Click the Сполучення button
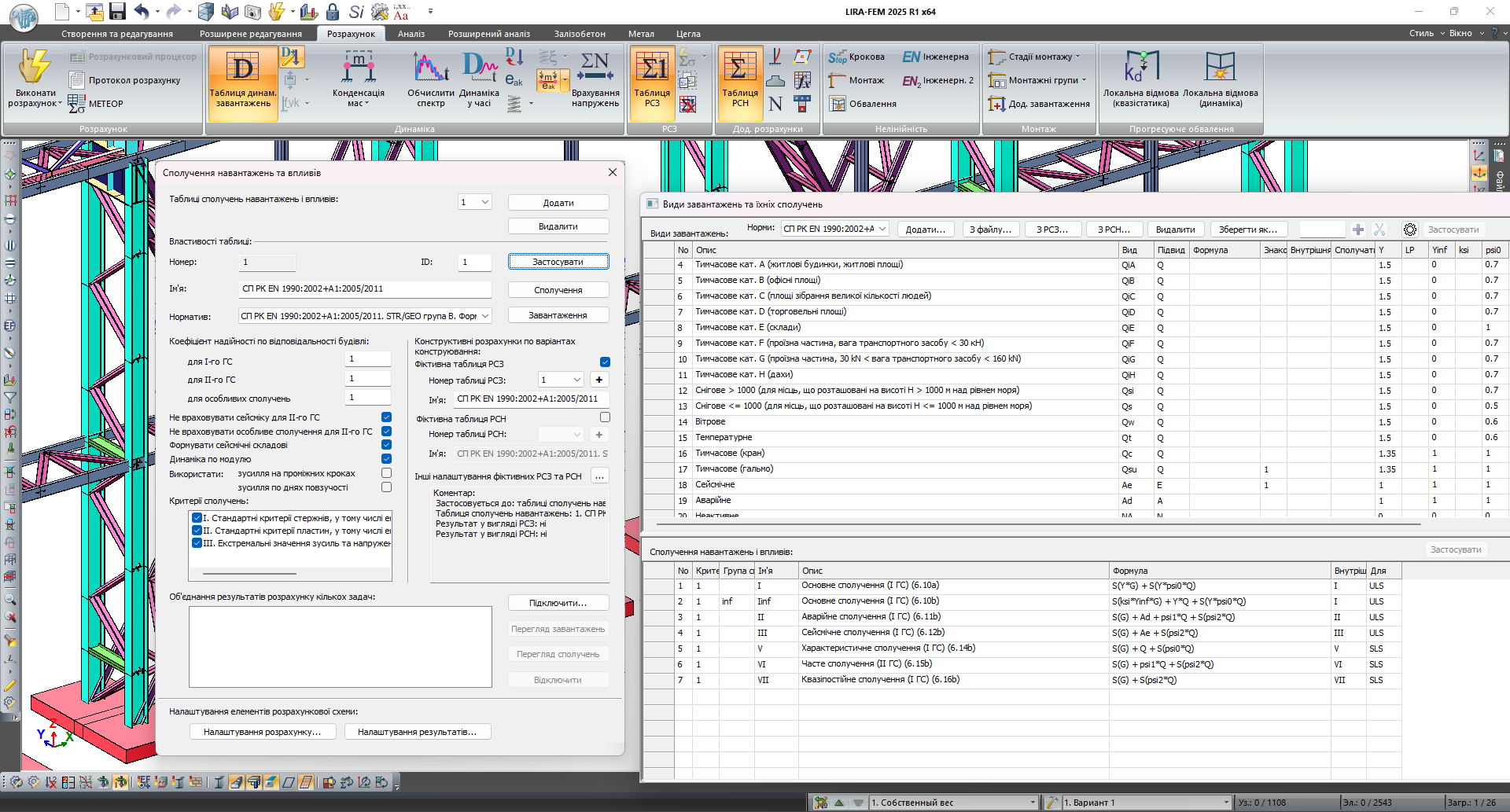The width and height of the screenshot is (1510, 812). [558, 290]
